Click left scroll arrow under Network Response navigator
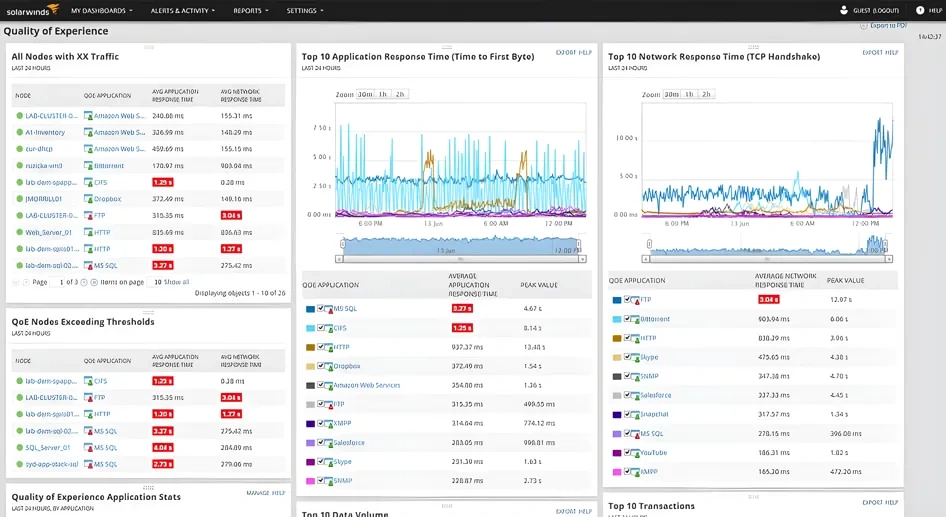Image resolution: width=946 pixels, height=517 pixels. click(x=646, y=259)
